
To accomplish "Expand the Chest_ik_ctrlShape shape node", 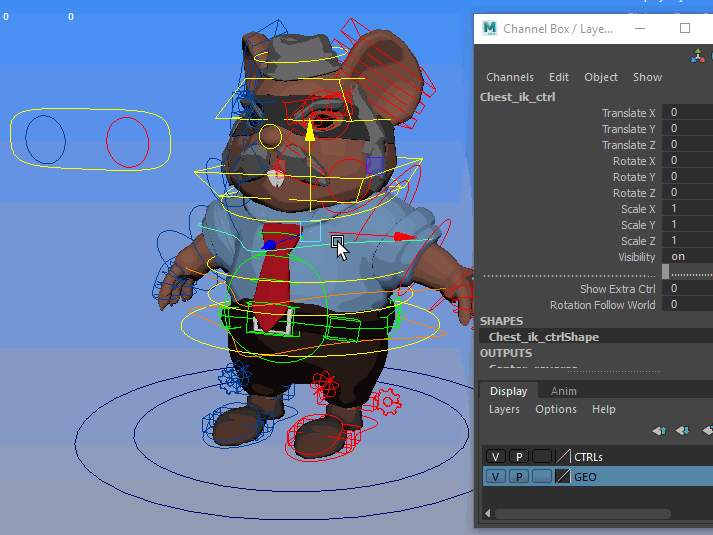I will pyautogui.click(x=543, y=337).
